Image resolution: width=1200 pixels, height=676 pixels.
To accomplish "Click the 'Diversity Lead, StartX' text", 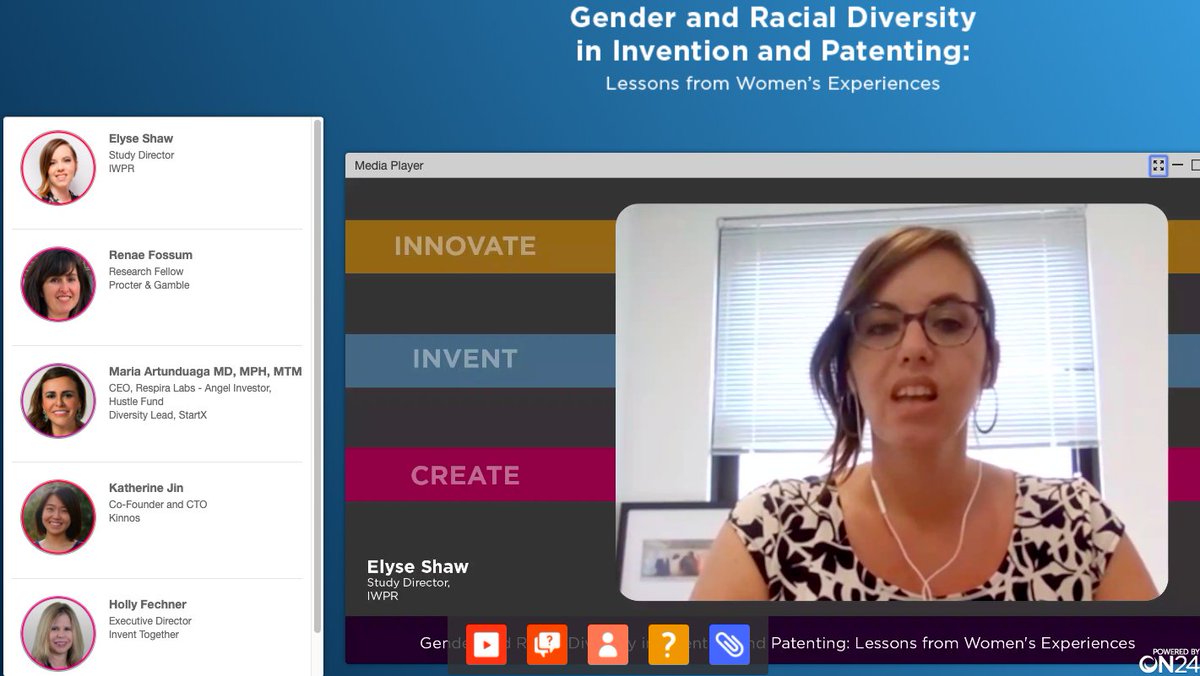I will [158, 415].
